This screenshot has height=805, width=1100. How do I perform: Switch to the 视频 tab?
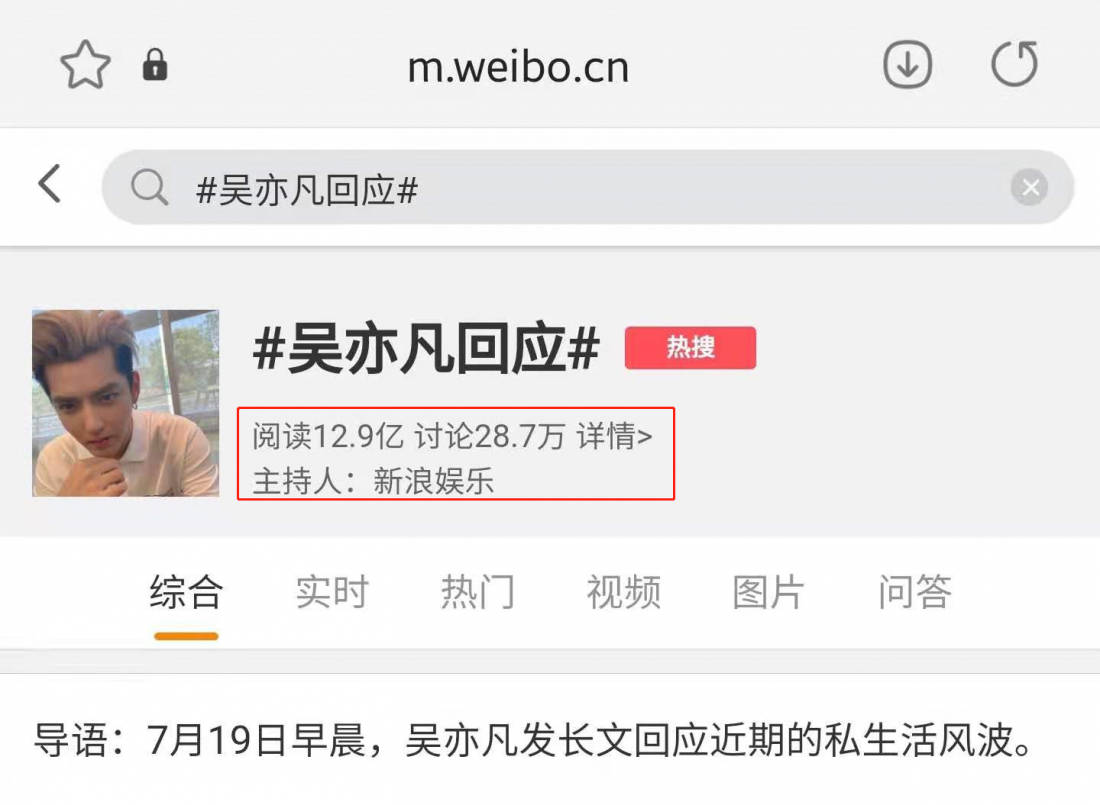[624, 592]
